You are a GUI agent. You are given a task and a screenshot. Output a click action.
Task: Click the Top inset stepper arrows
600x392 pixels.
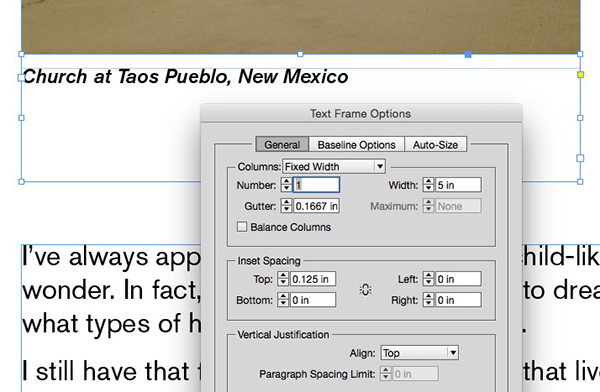click(x=283, y=279)
